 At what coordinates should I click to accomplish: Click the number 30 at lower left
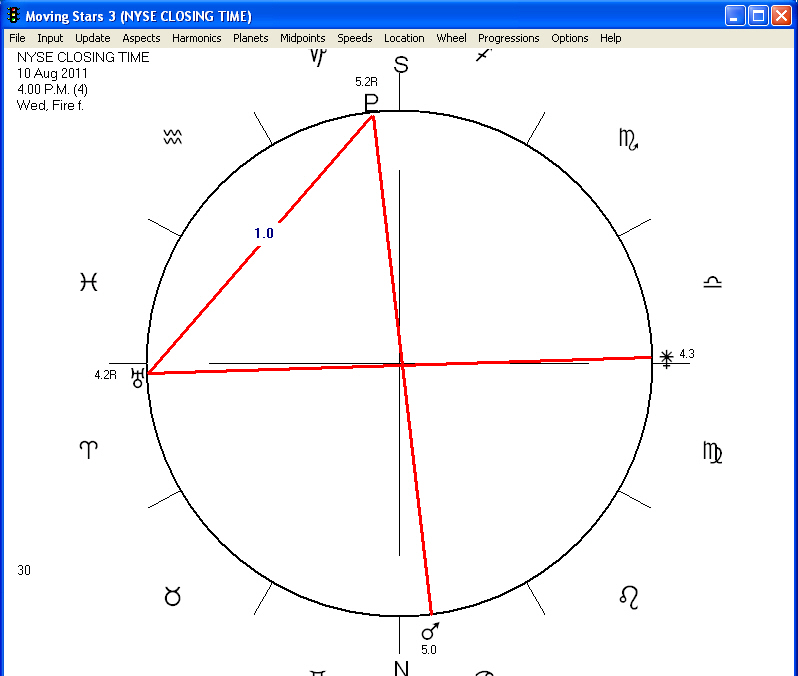click(x=24, y=570)
